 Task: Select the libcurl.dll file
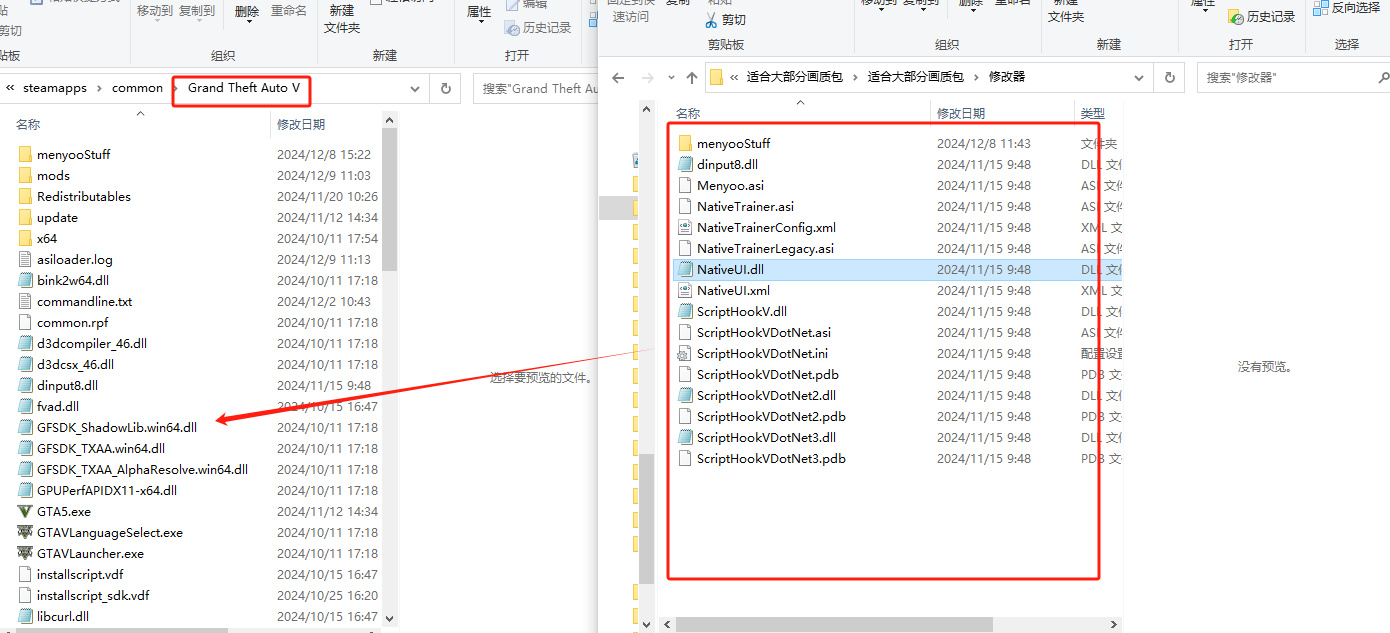[63, 616]
